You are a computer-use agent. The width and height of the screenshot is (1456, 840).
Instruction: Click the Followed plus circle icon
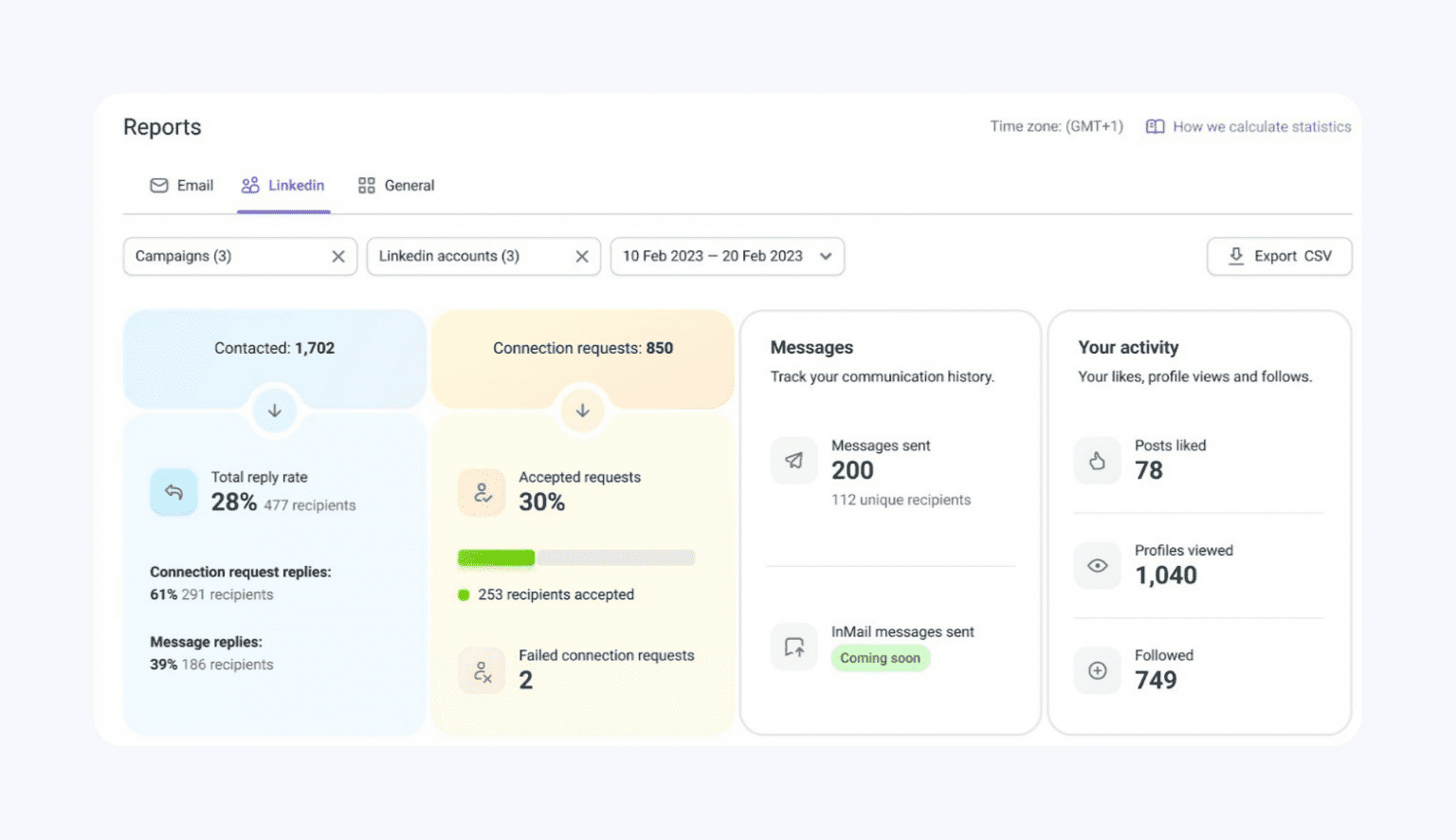coord(1097,671)
